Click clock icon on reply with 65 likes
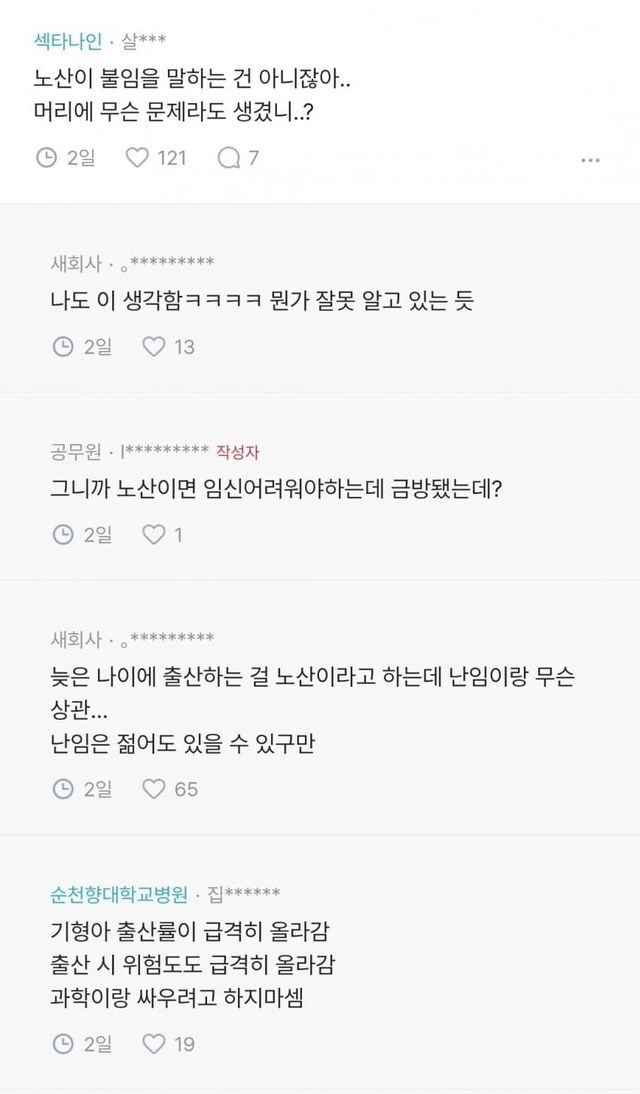Image resolution: width=640 pixels, height=1094 pixels. click(62, 789)
